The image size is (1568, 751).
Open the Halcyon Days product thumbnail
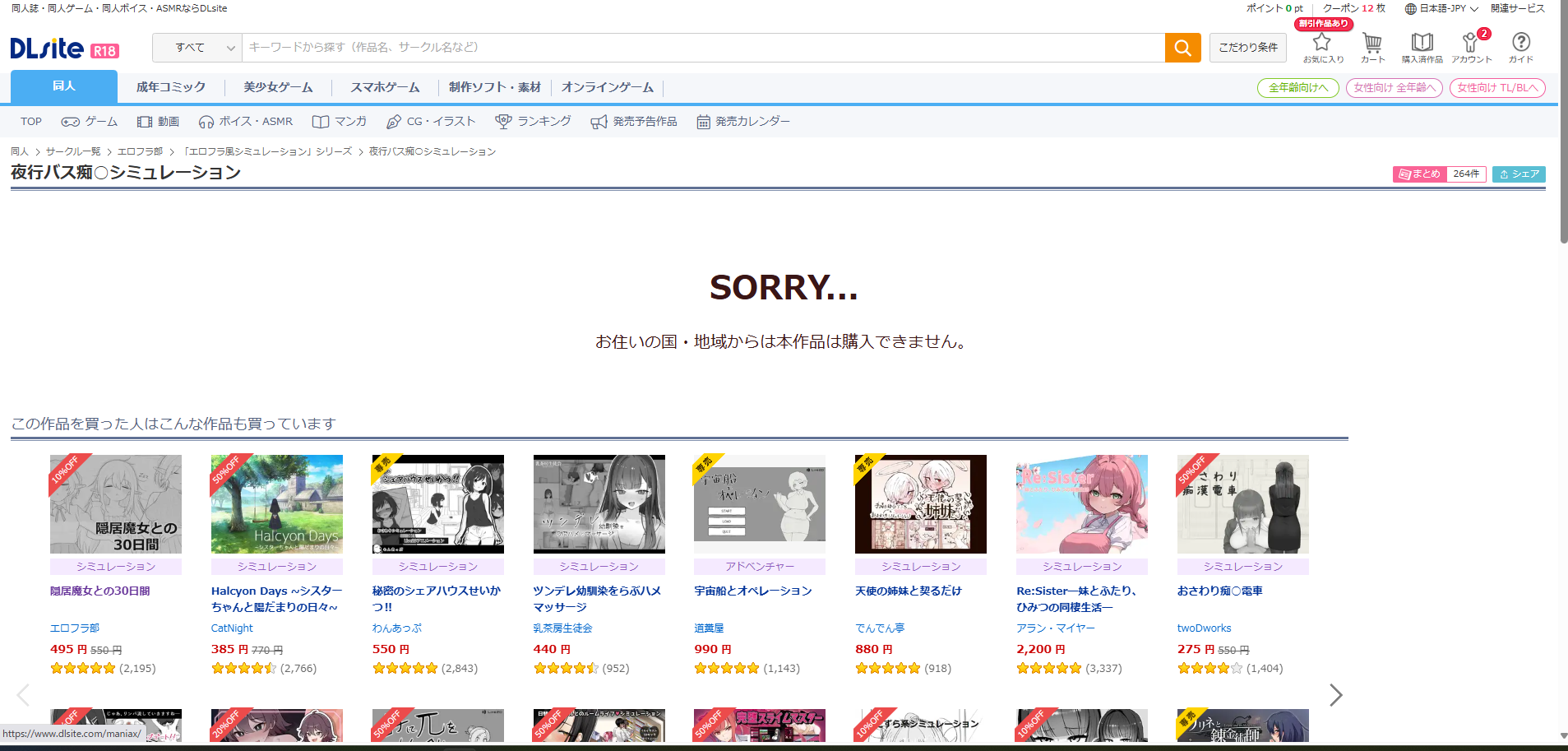pyautogui.click(x=277, y=504)
